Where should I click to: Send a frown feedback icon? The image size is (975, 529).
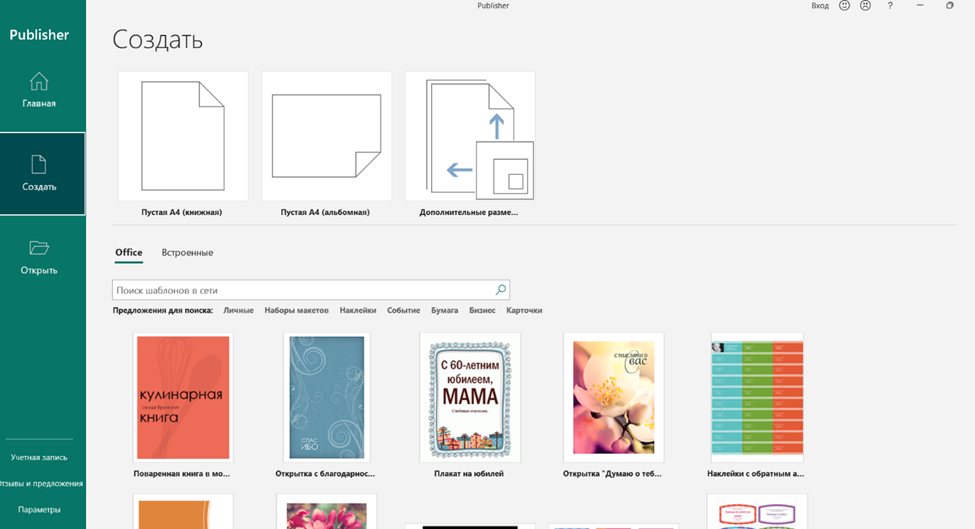(x=866, y=6)
